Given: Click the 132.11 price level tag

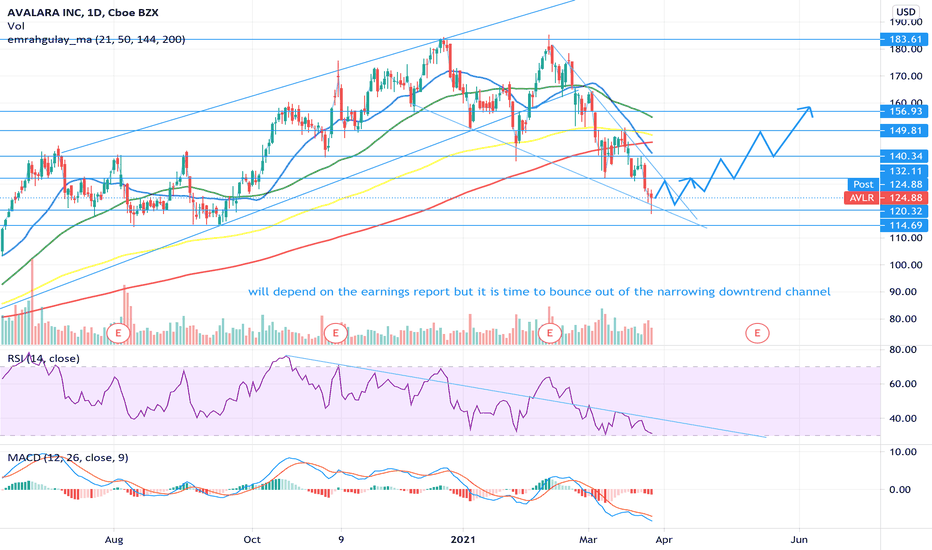Looking at the screenshot, I should [905, 171].
